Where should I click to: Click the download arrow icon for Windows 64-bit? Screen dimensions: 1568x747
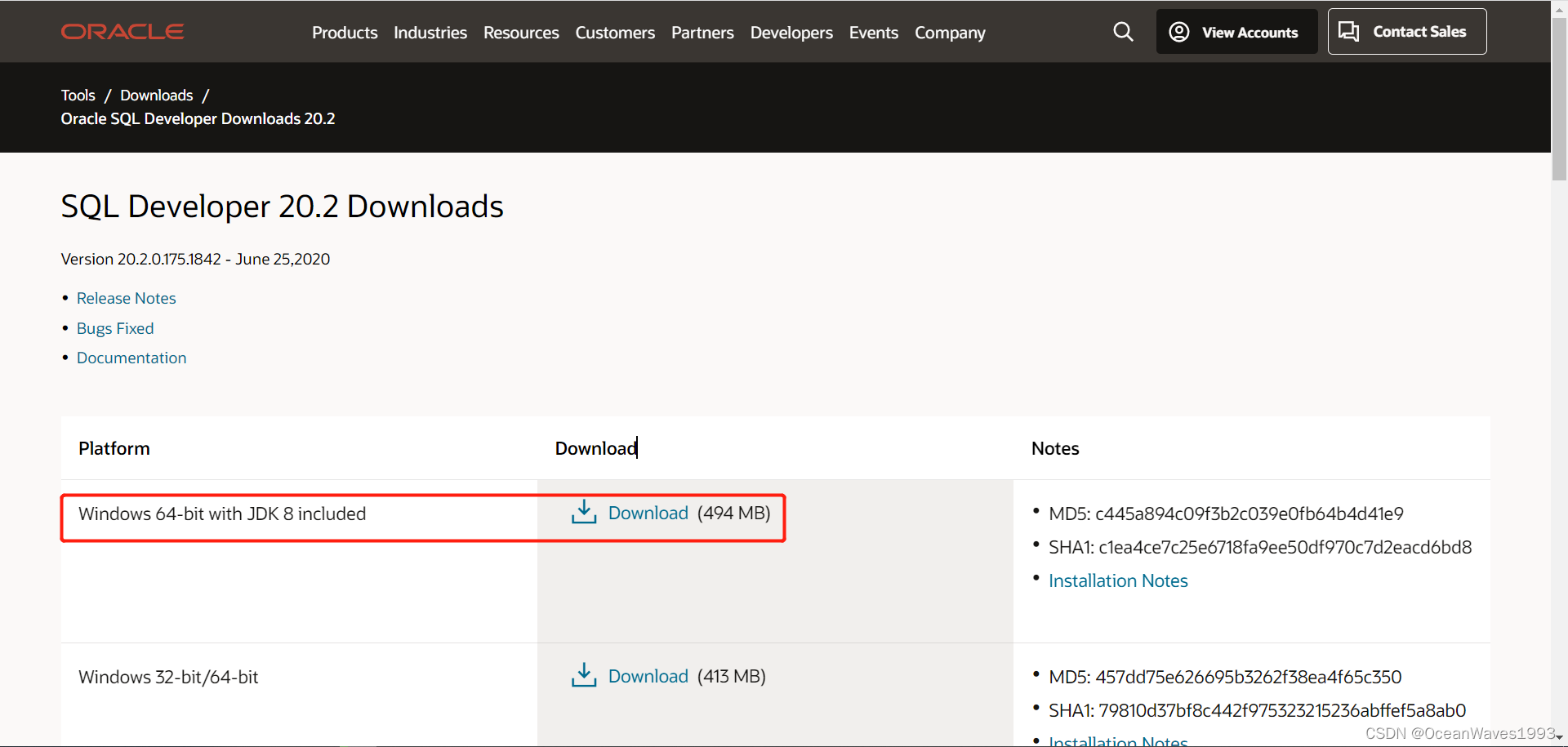tap(584, 512)
